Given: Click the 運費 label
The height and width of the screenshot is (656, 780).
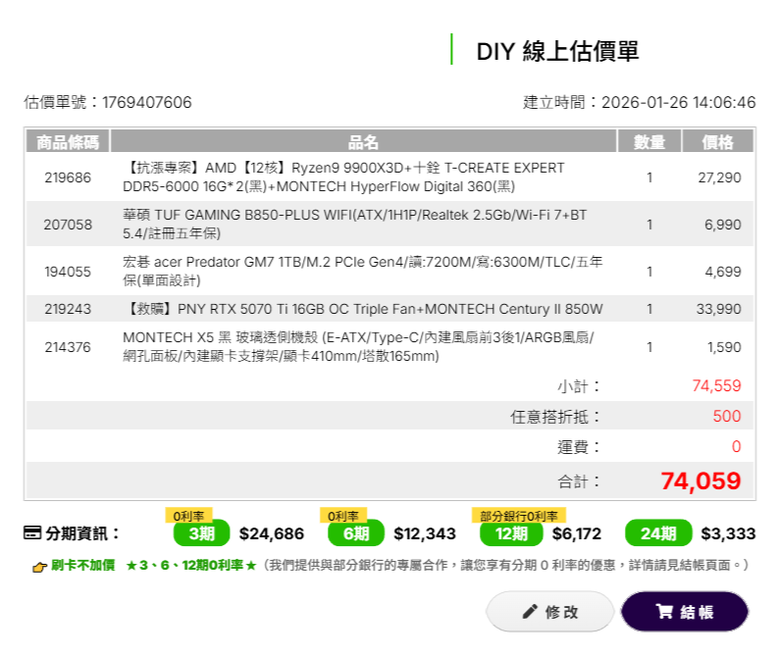Looking at the screenshot, I should [x=579, y=447].
